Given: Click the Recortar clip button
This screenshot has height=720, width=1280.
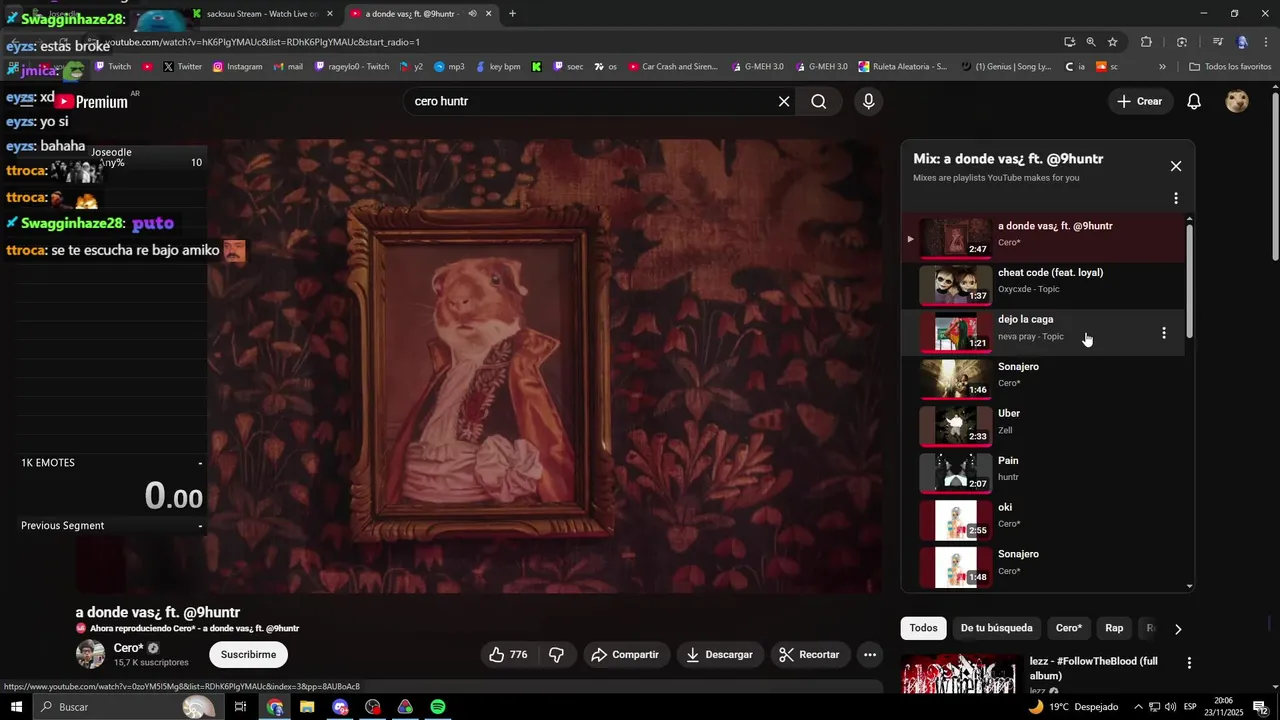Looking at the screenshot, I should point(809,655).
